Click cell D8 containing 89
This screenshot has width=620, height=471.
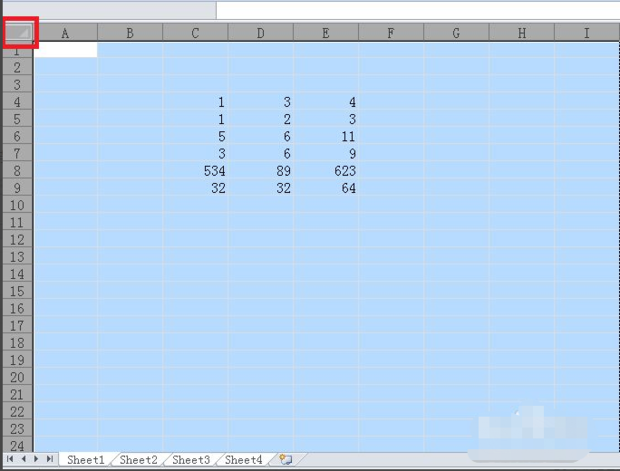pos(261,170)
